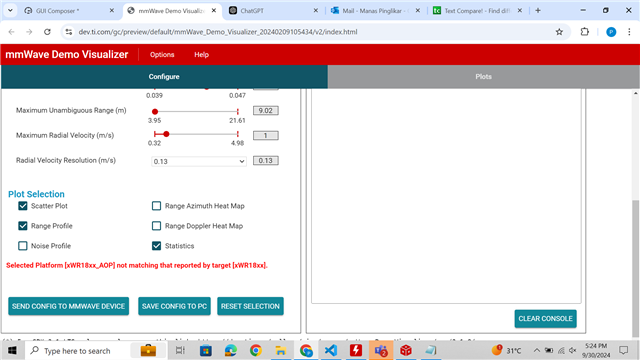Open the red cube app in the taskbar
This screenshot has width=640, height=360.
point(406,350)
